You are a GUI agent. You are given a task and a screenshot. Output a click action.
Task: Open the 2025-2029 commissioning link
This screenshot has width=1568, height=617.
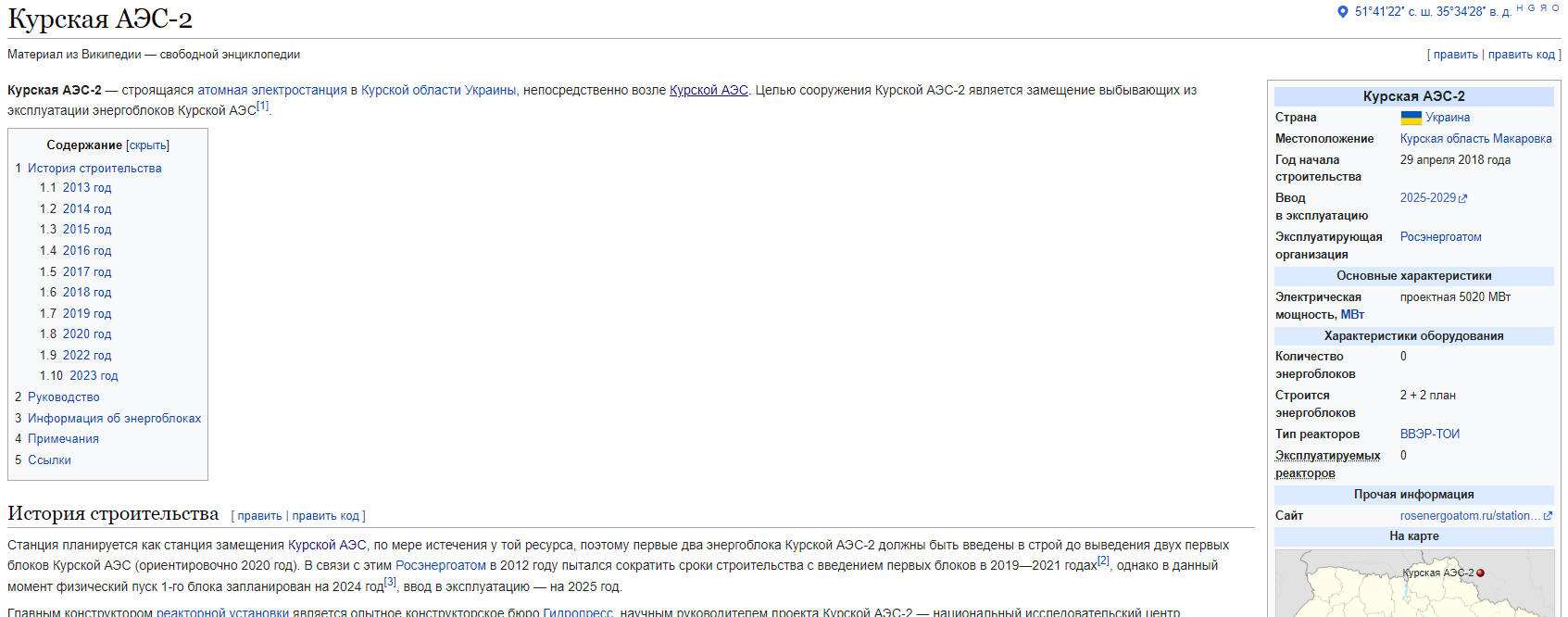click(x=1428, y=198)
